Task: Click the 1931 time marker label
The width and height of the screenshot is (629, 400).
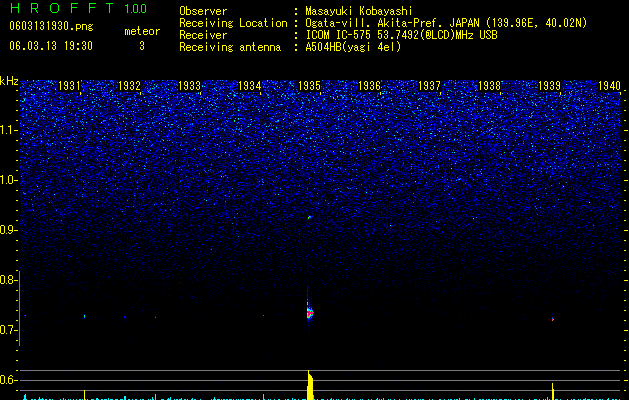Action: pyautogui.click(x=69, y=86)
